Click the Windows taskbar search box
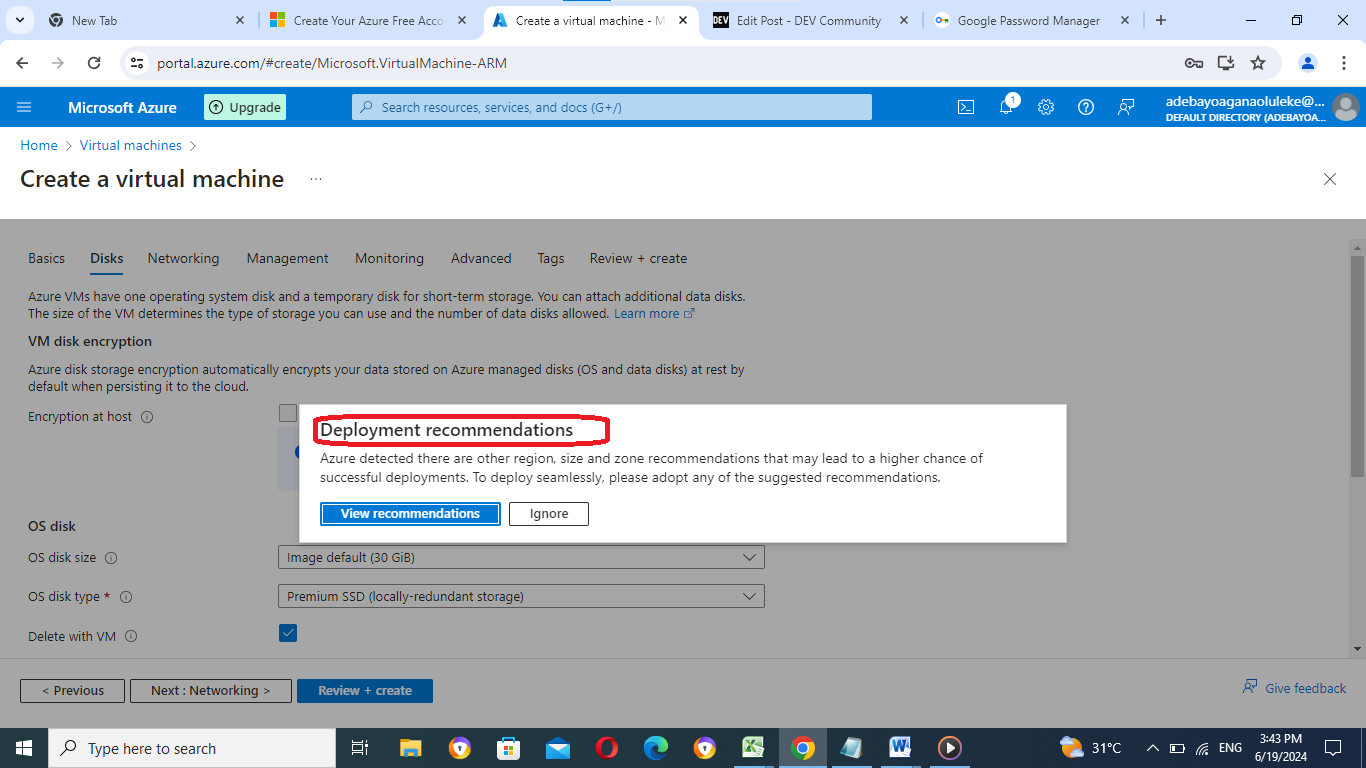Image resolution: width=1366 pixels, height=768 pixels. tap(190, 748)
